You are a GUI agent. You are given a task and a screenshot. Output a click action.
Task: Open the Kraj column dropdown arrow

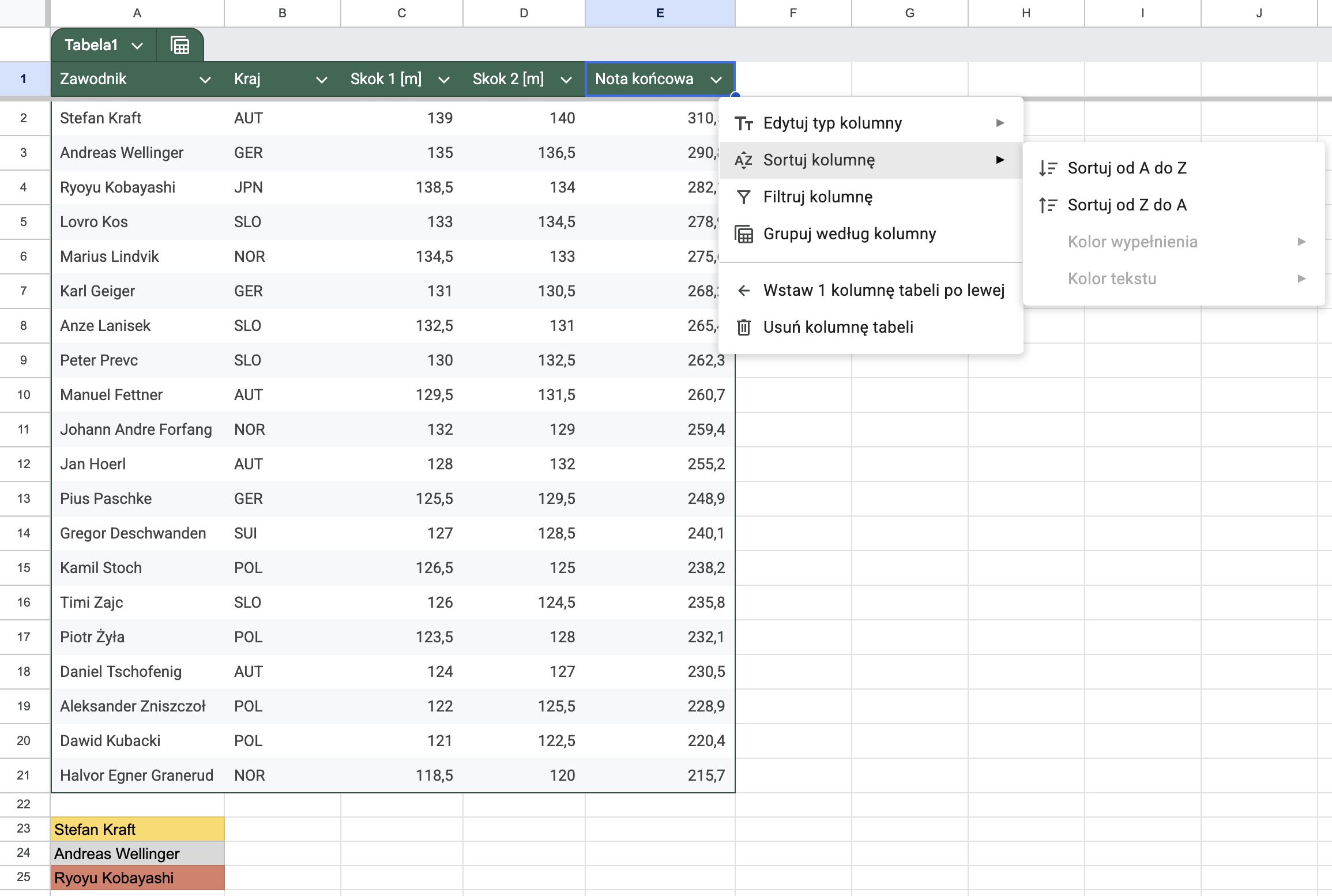[x=322, y=80]
